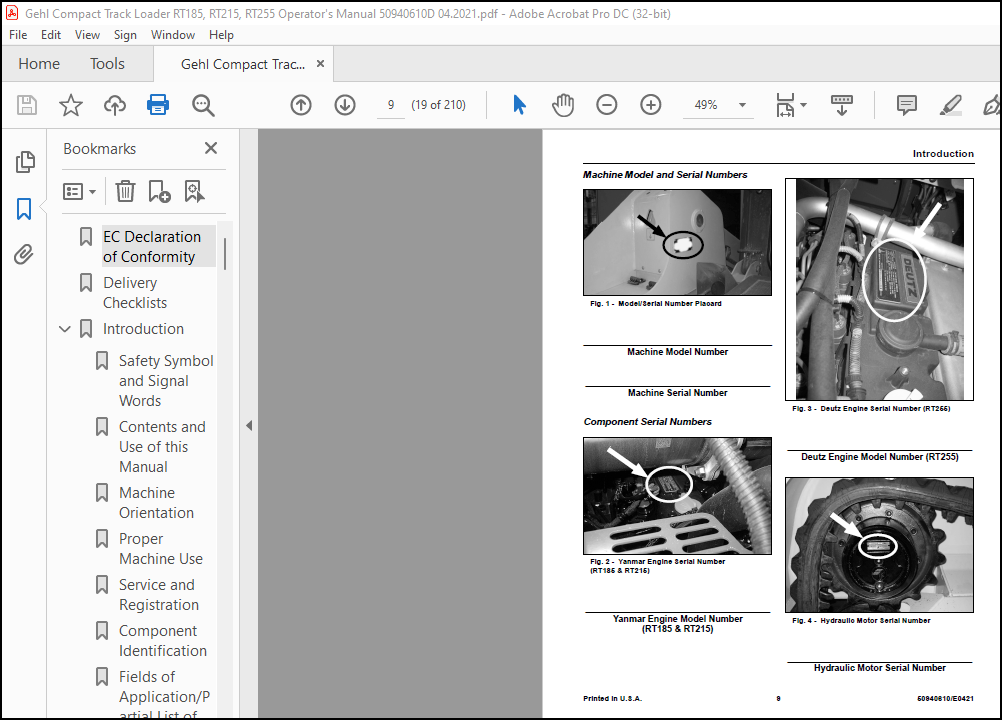This screenshot has width=1002, height=720.
Task: Upload file to cloud icon
Action: click(x=115, y=105)
